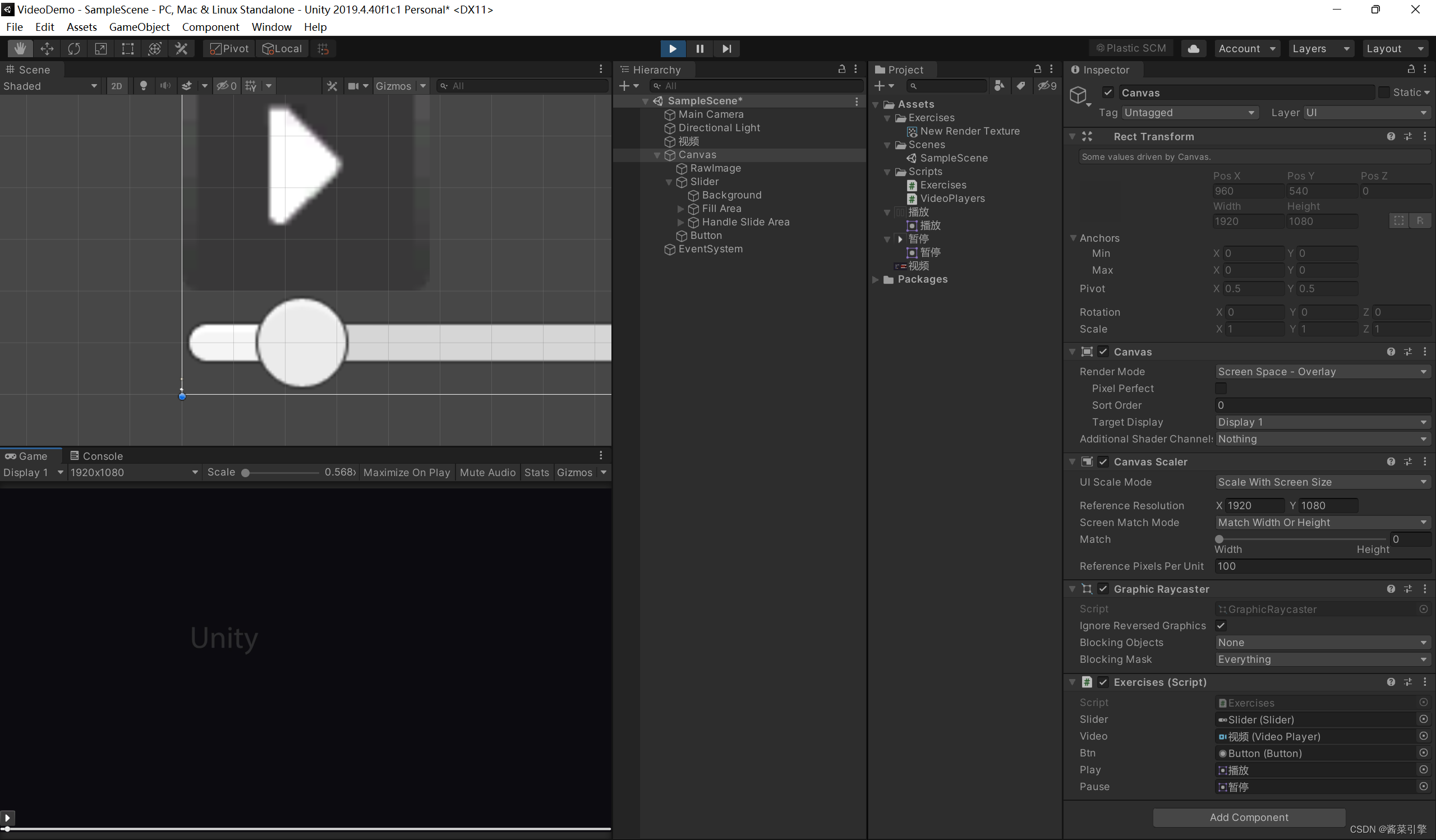This screenshot has width=1436, height=840.
Task: Expand the Slider object in the Hierarchy
Action: coord(669,182)
